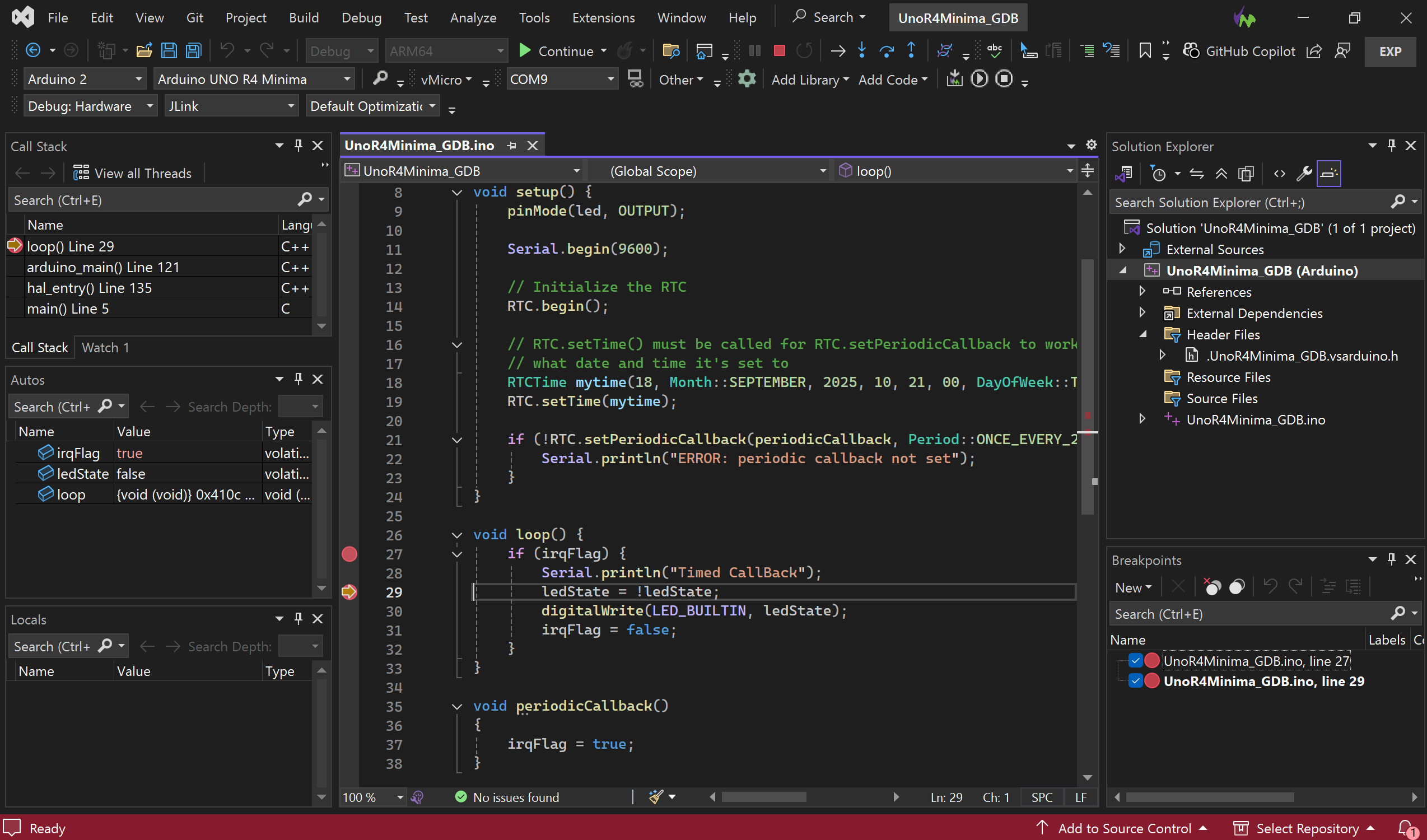
Task: Toggle the breakpoint on editor line 27
Action: pyautogui.click(x=349, y=554)
